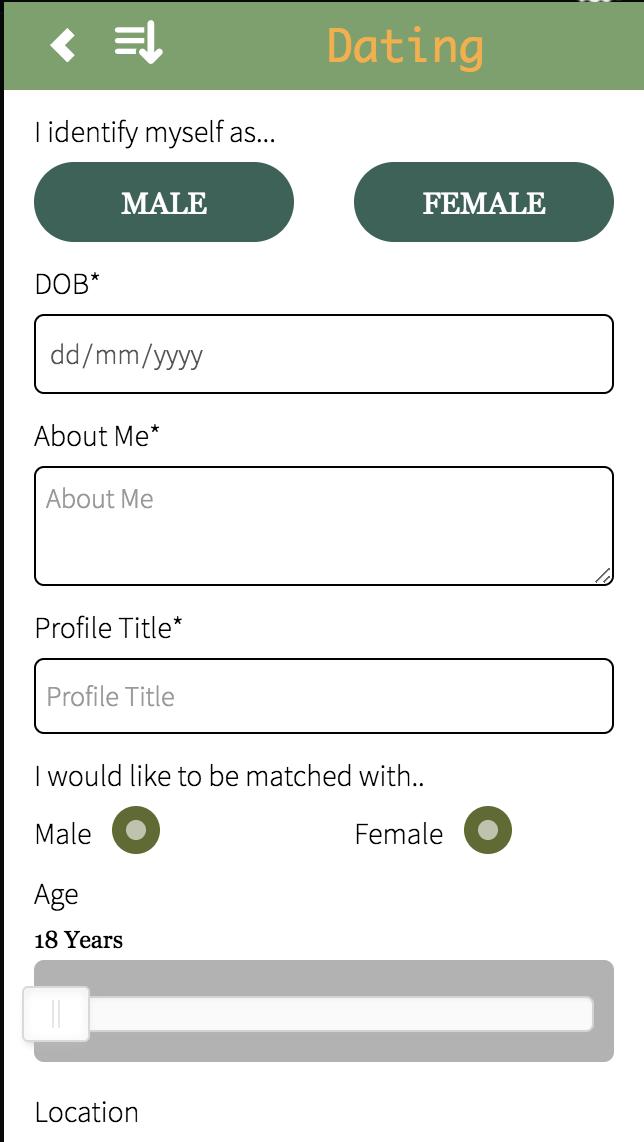Click the middle of the Age slider track
This screenshot has height=1142, width=644.
point(324,1014)
